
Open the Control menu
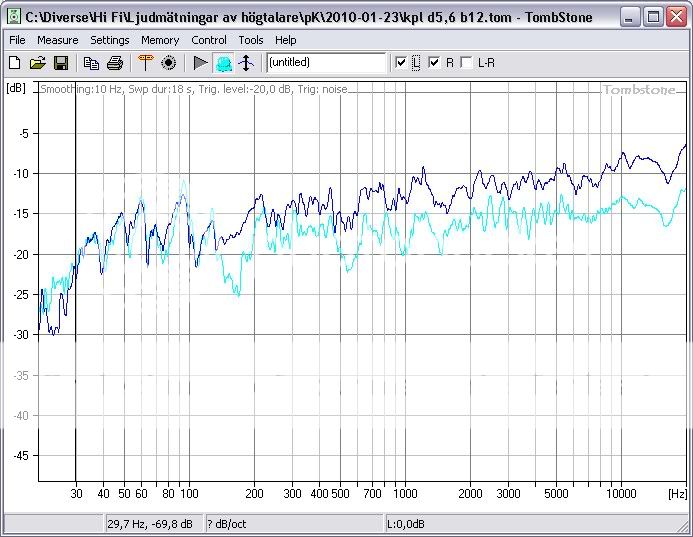[x=209, y=40]
